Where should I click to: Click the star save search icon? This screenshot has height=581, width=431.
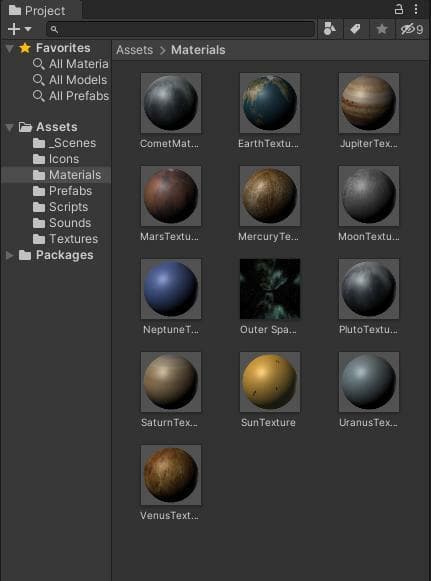click(382, 29)
